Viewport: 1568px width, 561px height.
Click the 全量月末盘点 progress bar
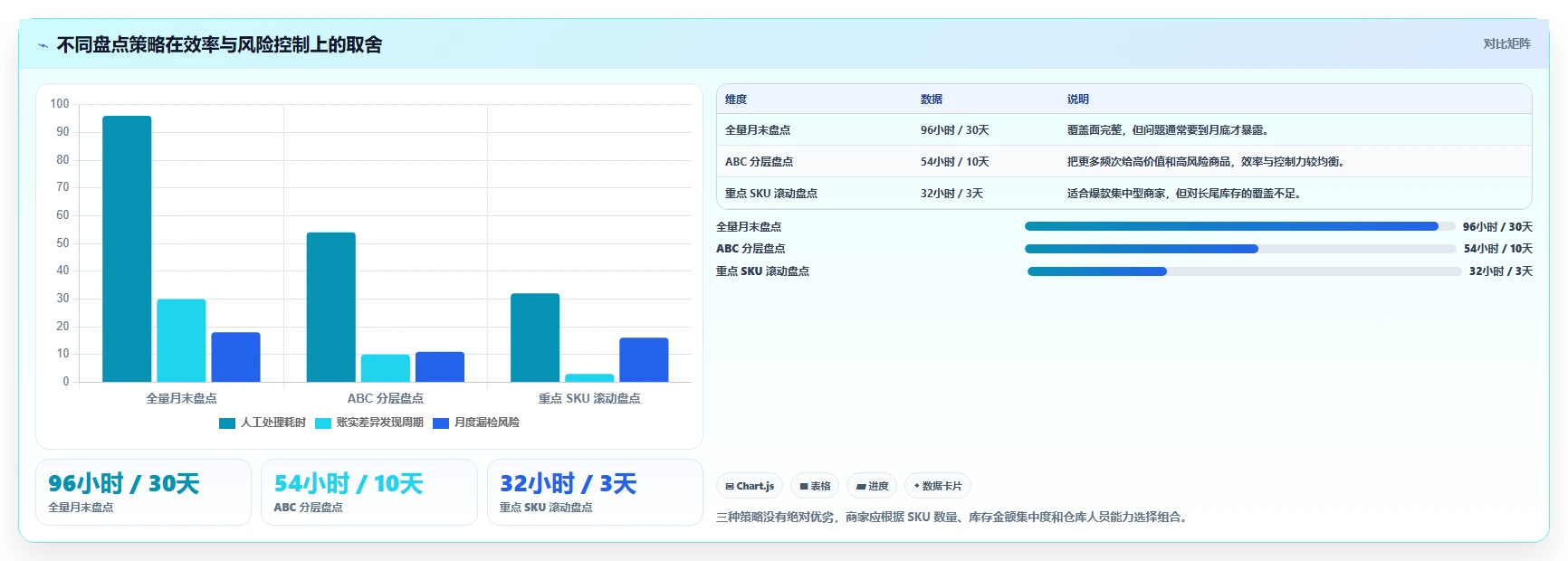pos(1240,226)
